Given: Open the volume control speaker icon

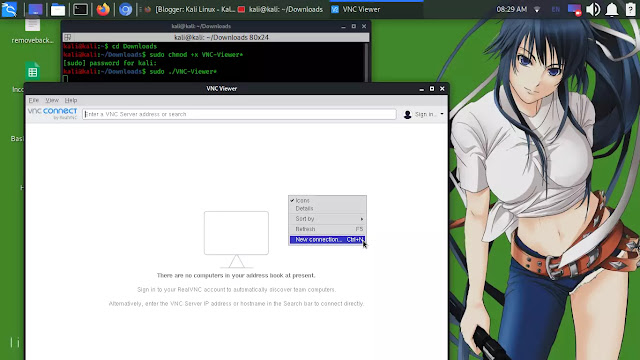Looking at the screenshot, I should coord(593,9).
